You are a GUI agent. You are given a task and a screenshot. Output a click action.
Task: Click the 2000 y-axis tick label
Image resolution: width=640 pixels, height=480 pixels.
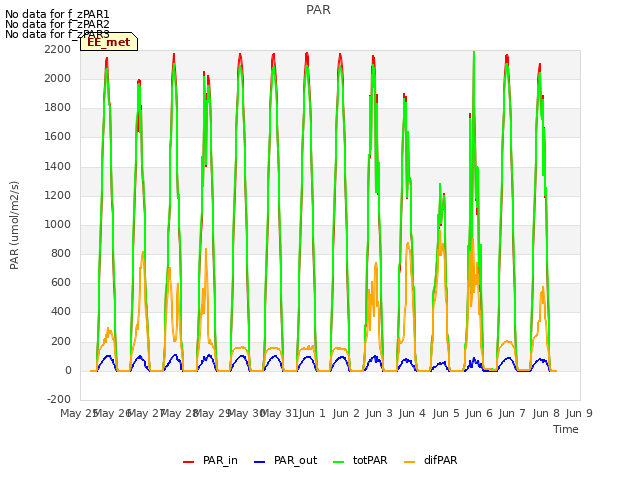pos(58,78)
